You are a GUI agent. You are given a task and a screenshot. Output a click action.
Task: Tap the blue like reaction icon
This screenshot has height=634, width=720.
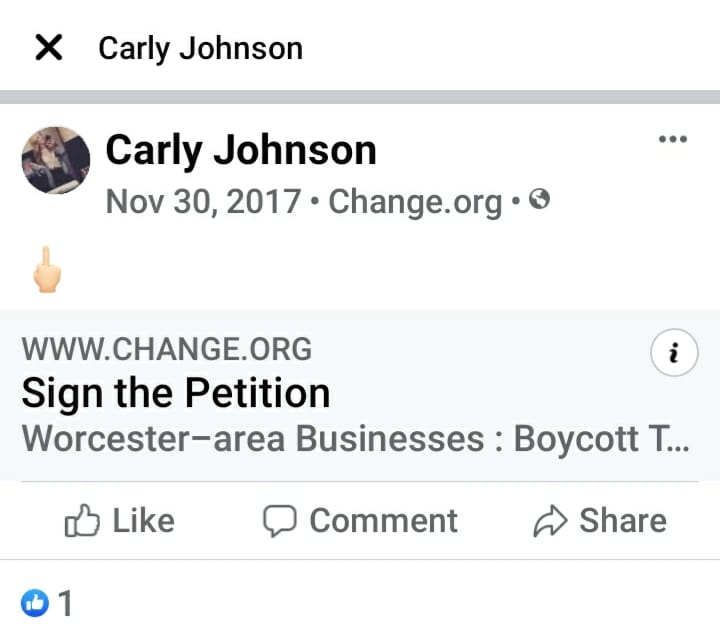(35, 602)
